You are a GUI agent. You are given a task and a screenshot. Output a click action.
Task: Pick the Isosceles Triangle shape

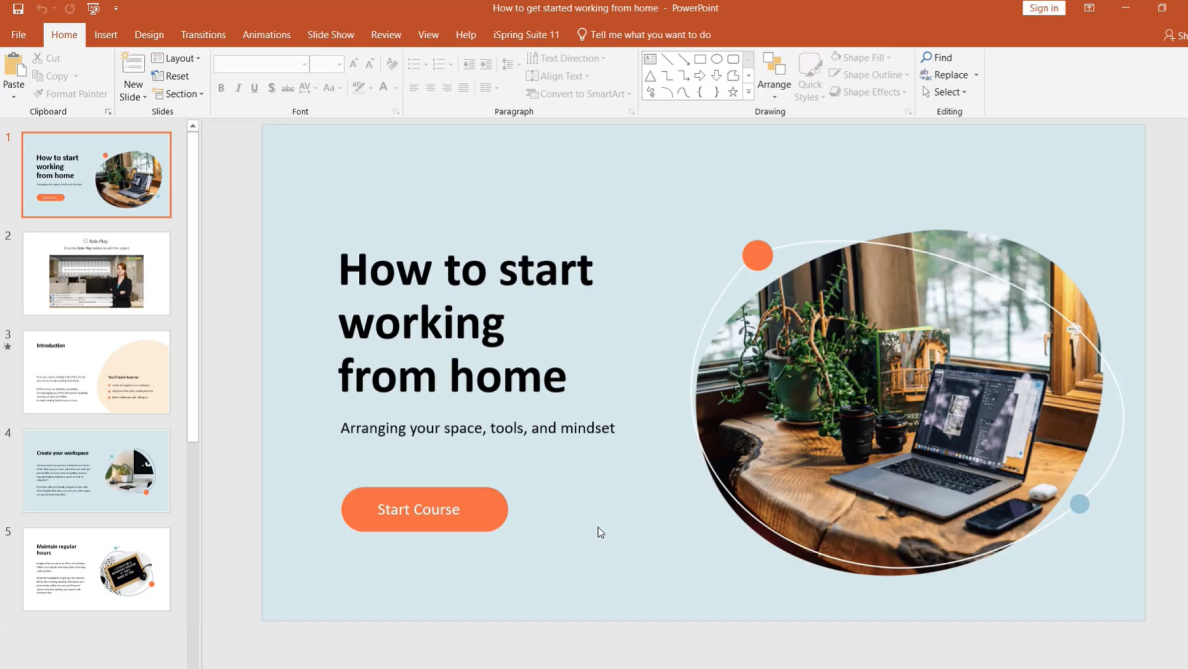pyautogui.click(x=650, y=76)
